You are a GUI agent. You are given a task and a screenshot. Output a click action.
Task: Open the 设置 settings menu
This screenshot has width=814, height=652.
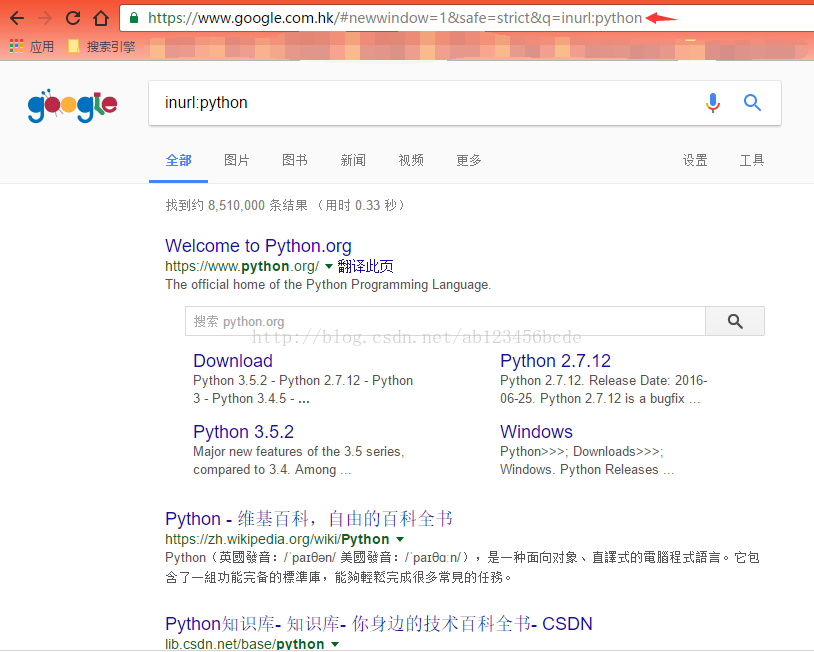coord(695,160)
